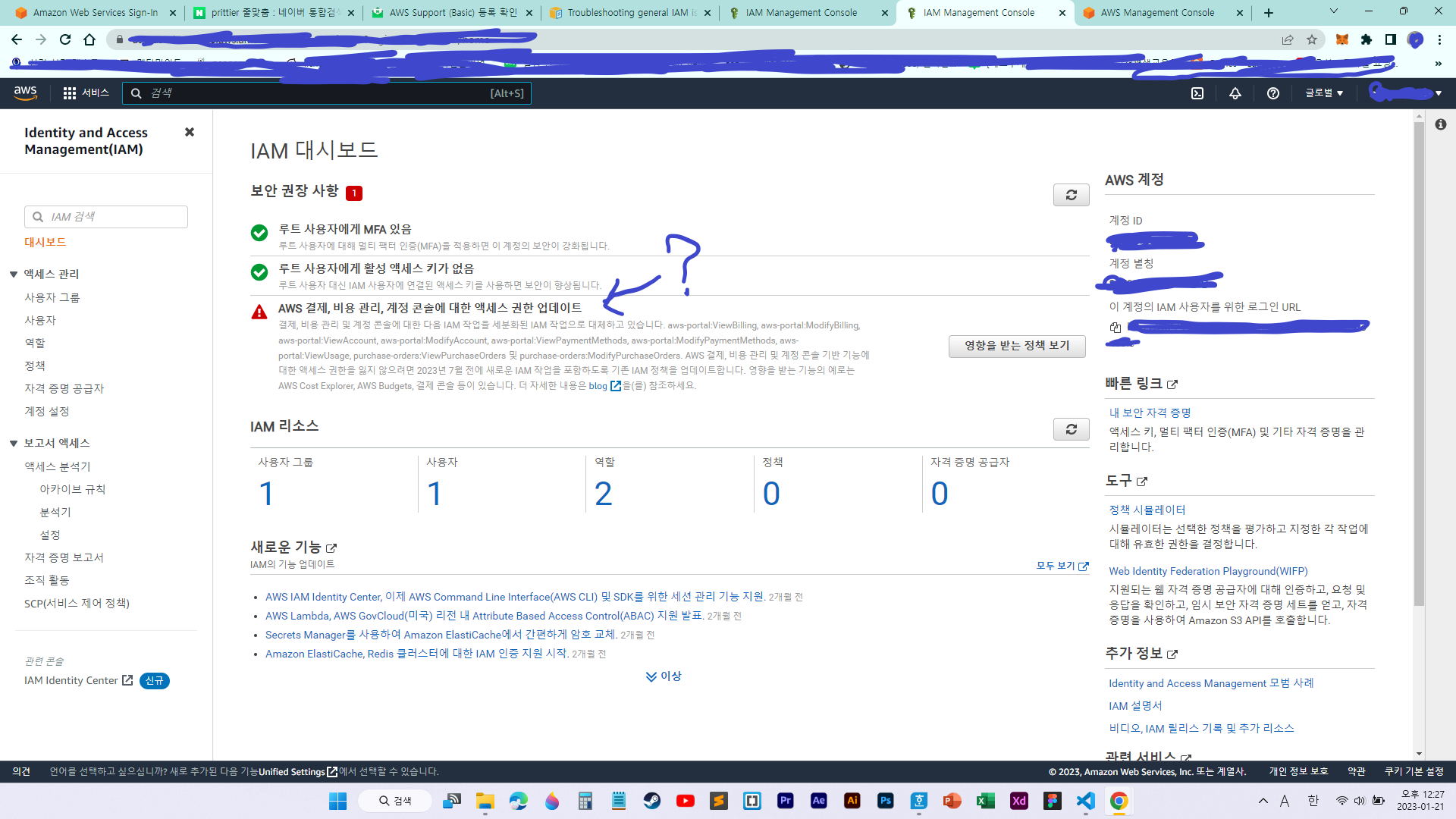The width and height of the screenshot is (1456, 819).
Task: Copy the IAM sign-in URL icon
Action: tap(1116, 327)
